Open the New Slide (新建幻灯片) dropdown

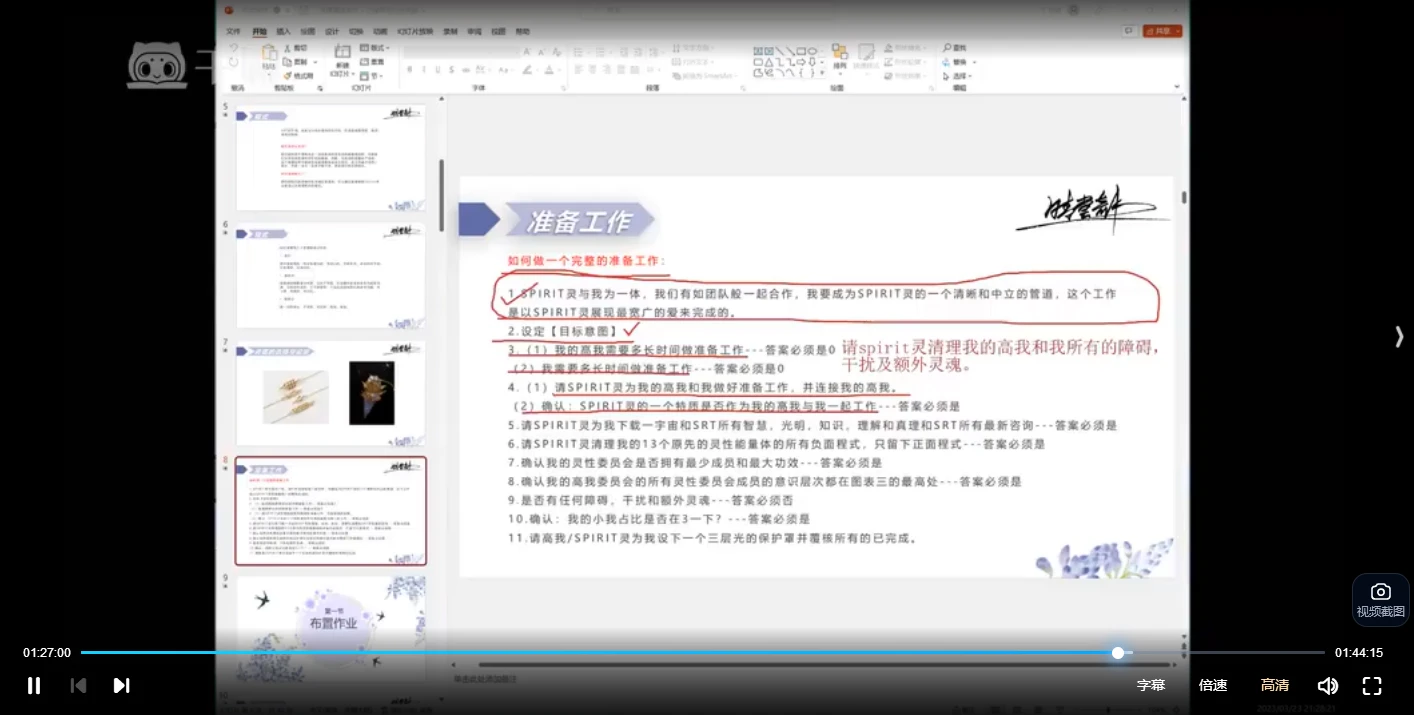342,70
